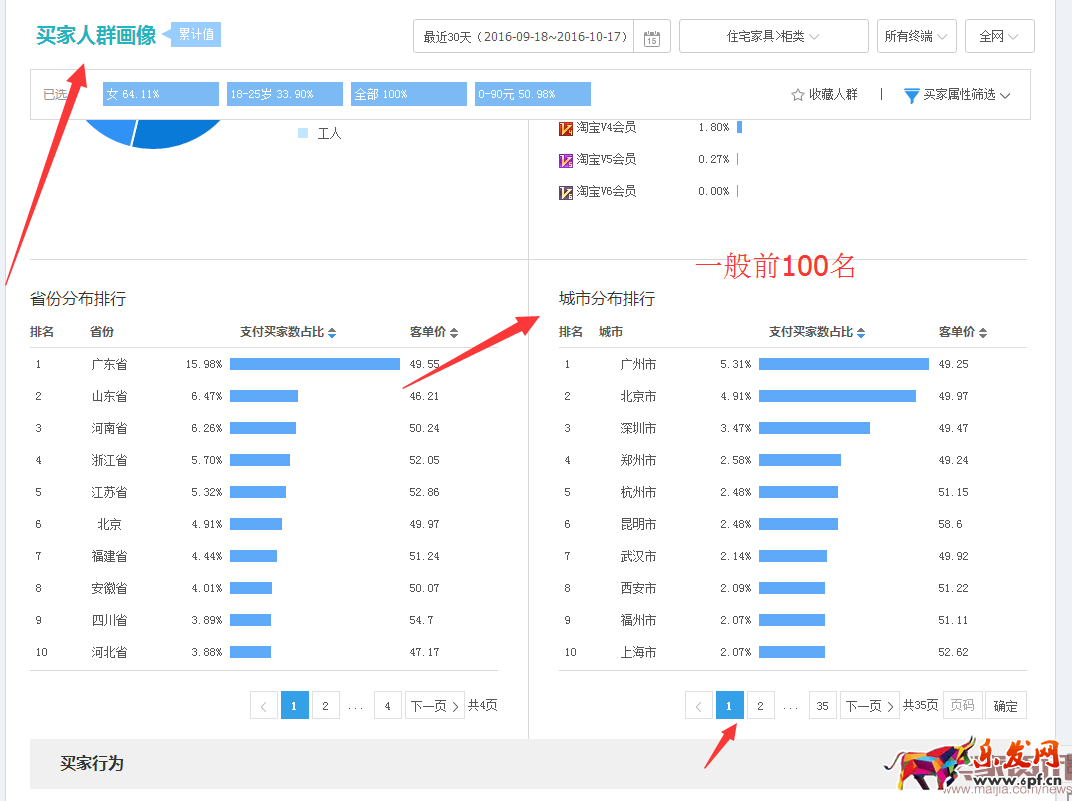1072x801 pixels.
Task: Remove the 0-90元 50.98% filter tag
Action: [532, 94]
